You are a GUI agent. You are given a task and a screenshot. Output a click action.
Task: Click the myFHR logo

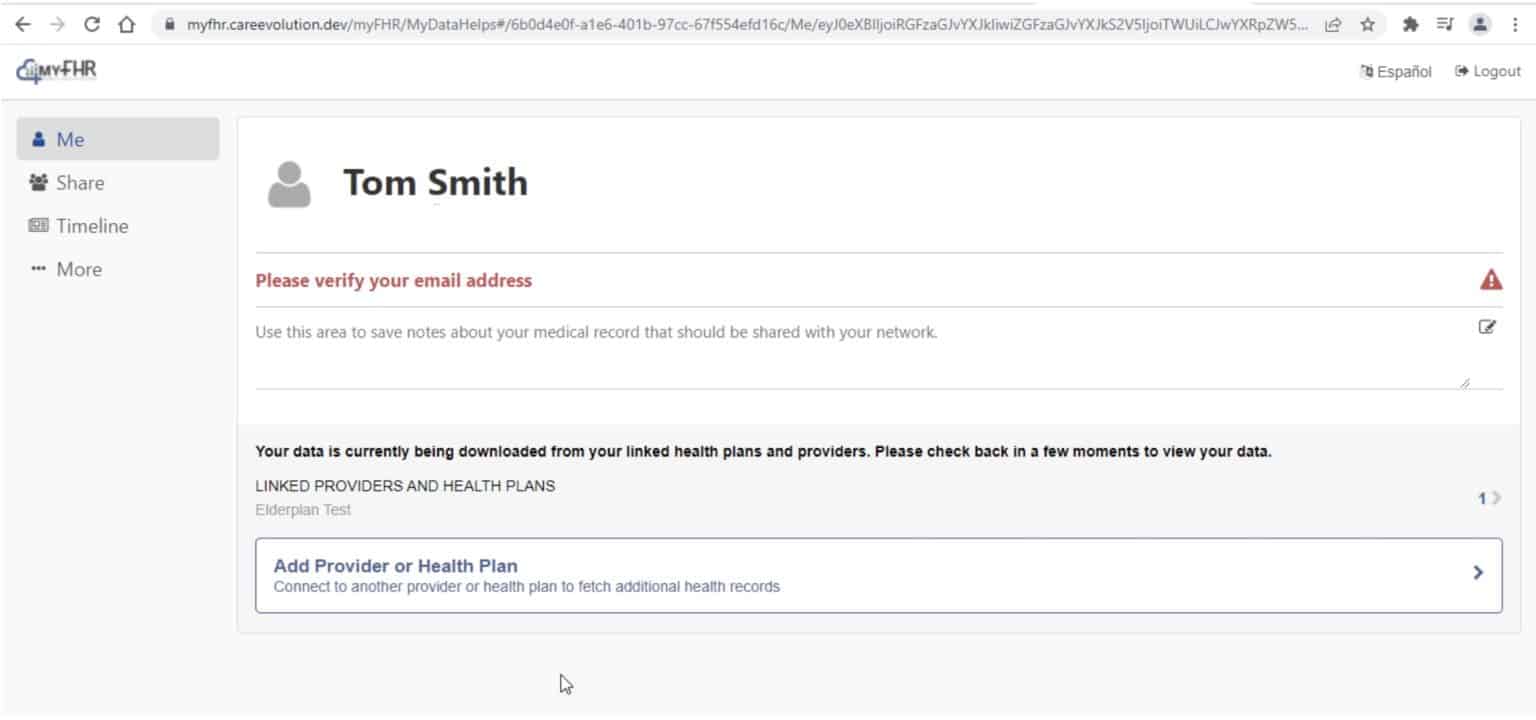click(55, 70)
